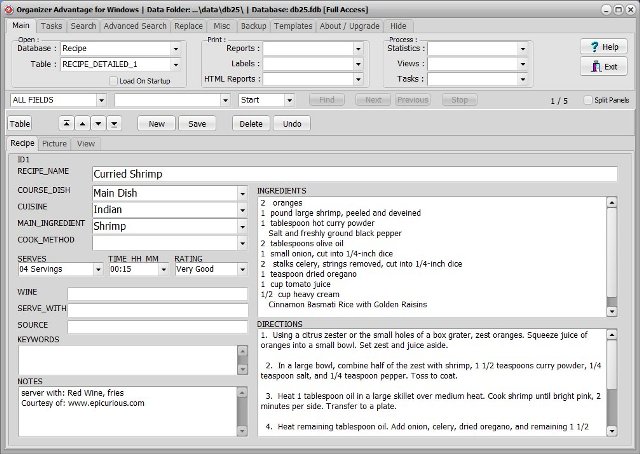Viewport: 640px width, 454px height.
Task: Expand the Reports dropdown
Action: 358,49
